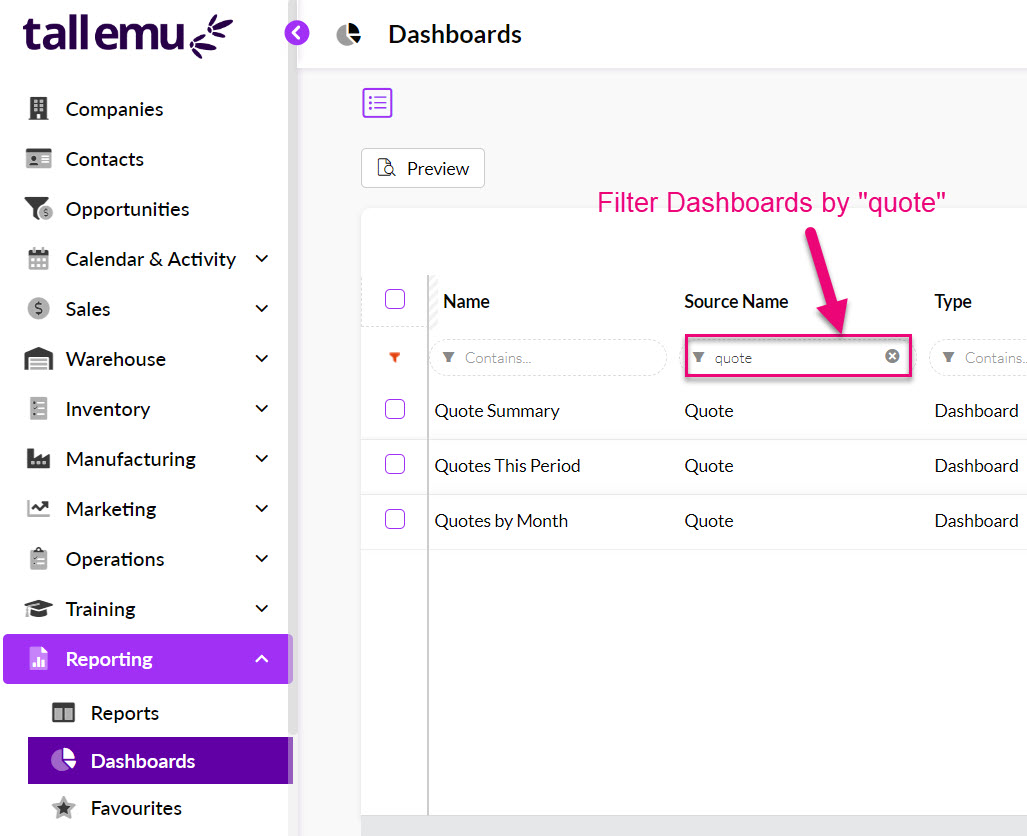This screenshot has width=1027, height=836.
Task: Collapse the sidebar with purple arrow button
Action: (x=297, y=33)
